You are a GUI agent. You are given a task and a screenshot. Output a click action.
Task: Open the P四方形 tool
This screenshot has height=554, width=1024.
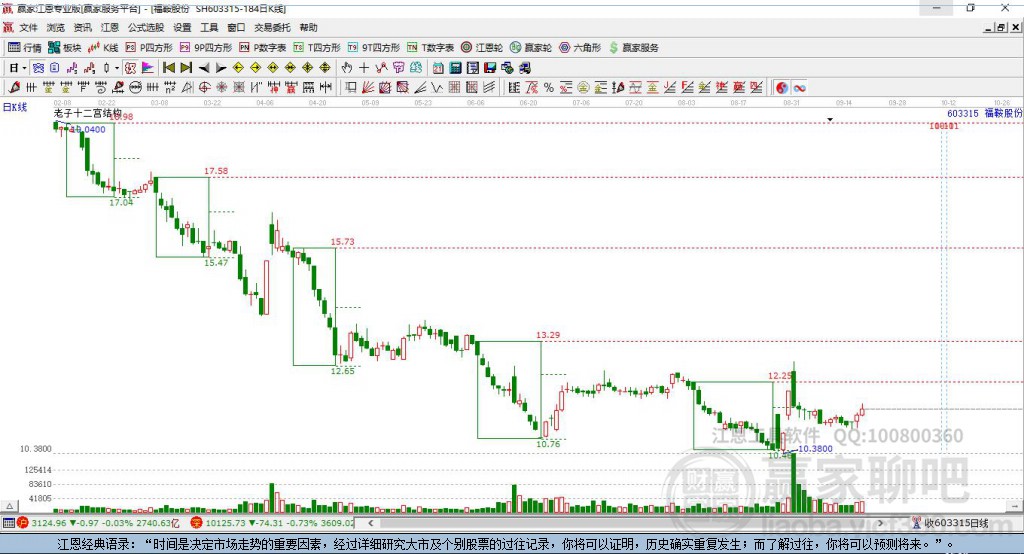click(149, 48)
